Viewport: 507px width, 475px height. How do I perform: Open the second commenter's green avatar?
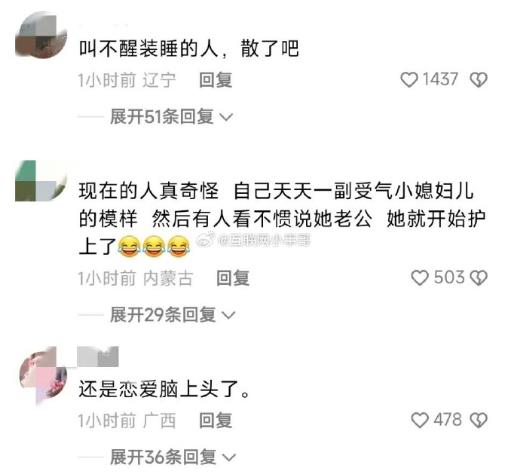coord(41,181)
